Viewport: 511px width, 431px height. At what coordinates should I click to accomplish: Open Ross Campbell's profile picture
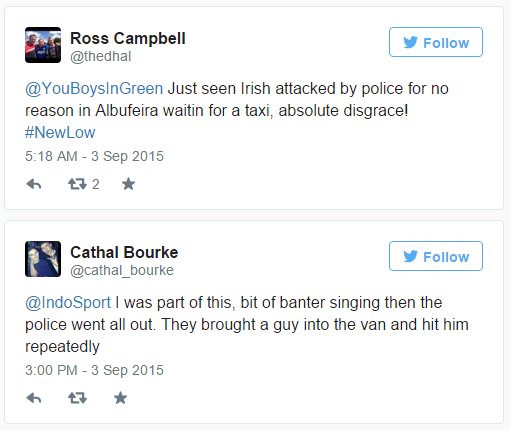click(43, 45)
